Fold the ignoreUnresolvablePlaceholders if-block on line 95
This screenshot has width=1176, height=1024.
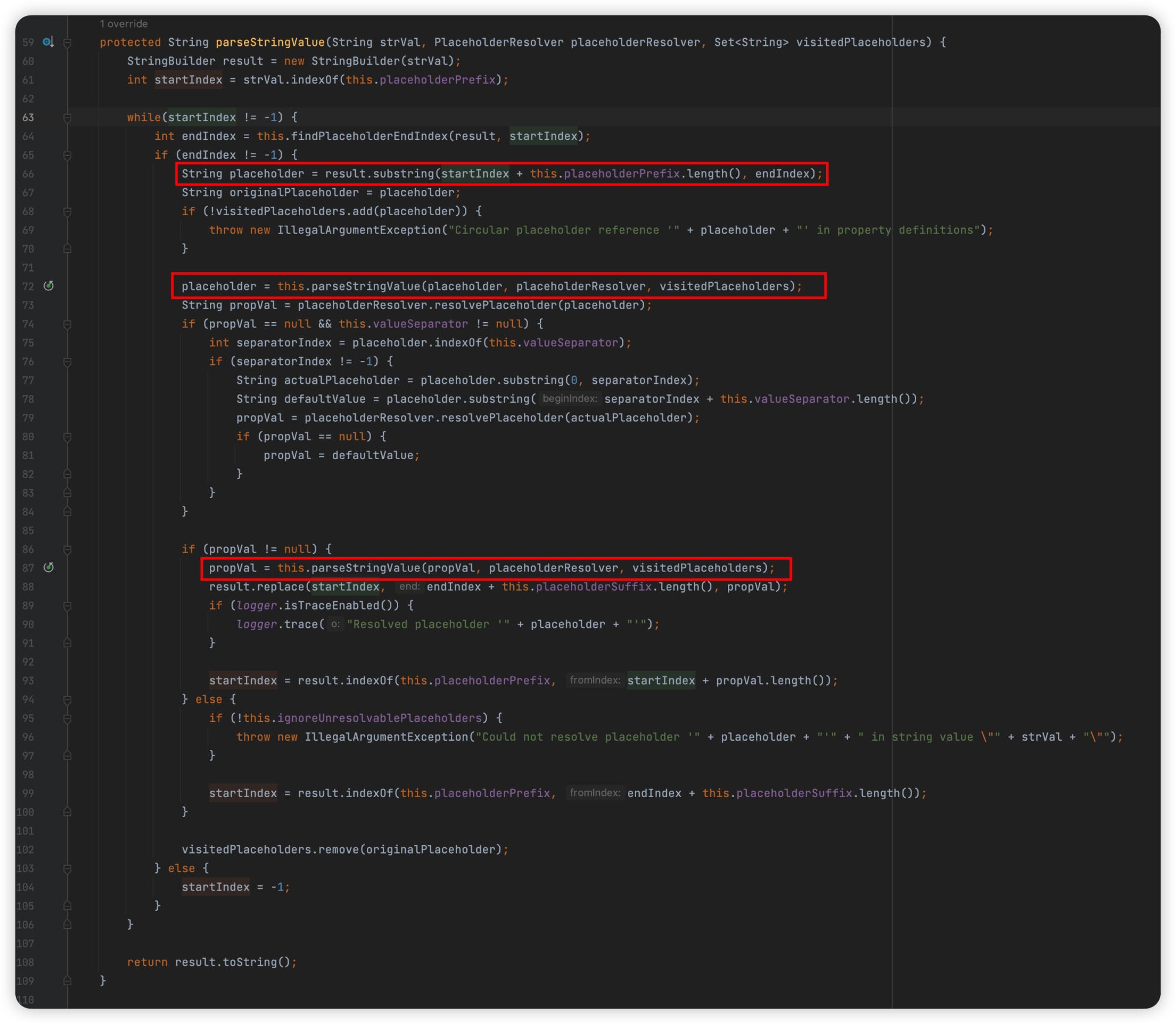tap(68, 718)
